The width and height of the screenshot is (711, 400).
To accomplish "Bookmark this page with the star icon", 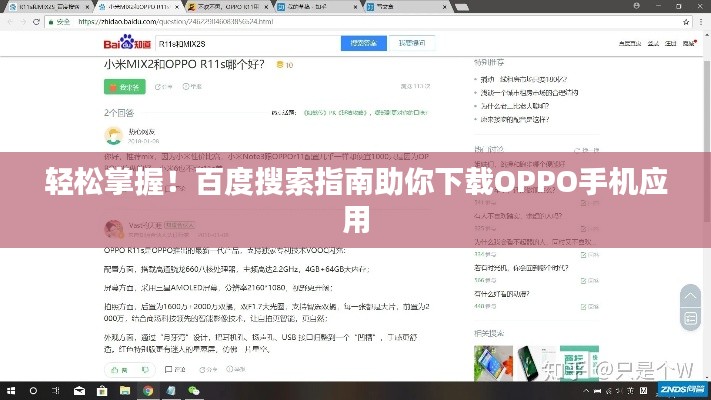I will point(686,22).
